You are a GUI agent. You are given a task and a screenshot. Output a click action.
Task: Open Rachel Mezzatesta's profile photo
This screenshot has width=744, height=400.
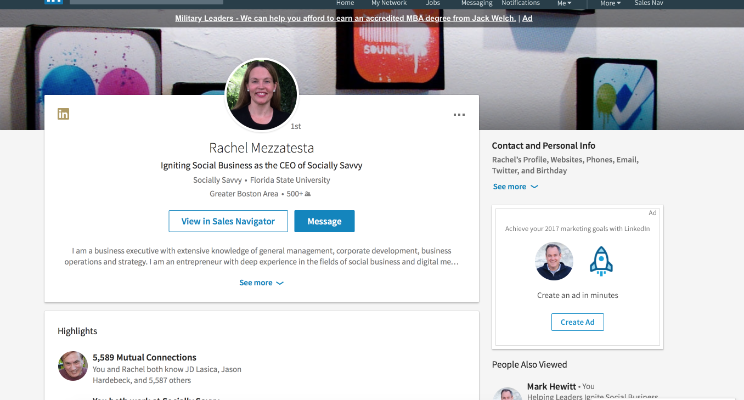[261, 94]
